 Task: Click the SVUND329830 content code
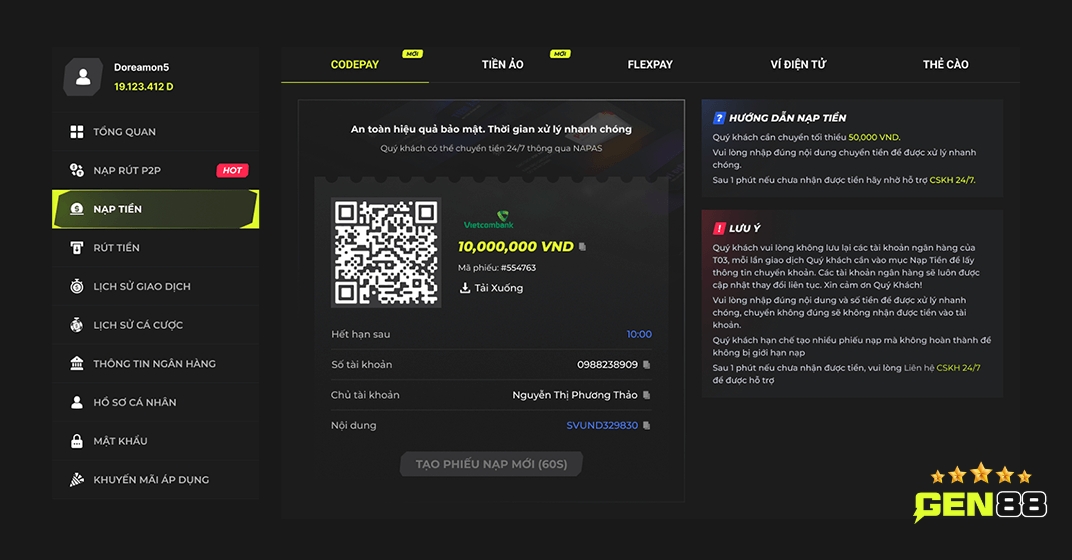click(602, 425)
